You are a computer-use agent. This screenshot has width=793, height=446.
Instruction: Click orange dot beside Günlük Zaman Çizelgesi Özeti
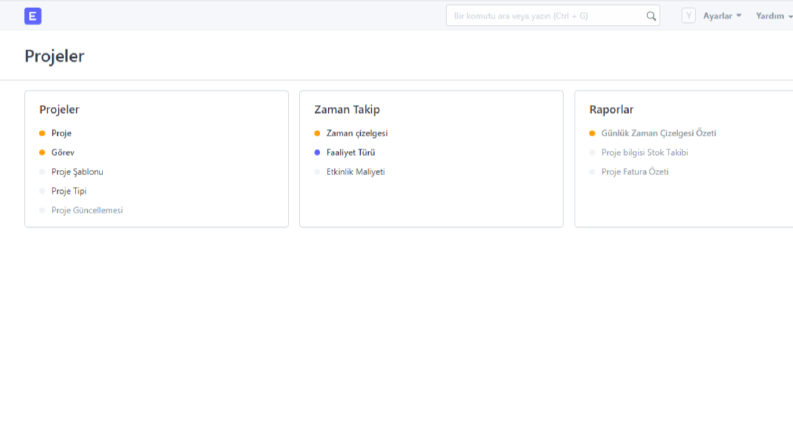click(592, 133)
